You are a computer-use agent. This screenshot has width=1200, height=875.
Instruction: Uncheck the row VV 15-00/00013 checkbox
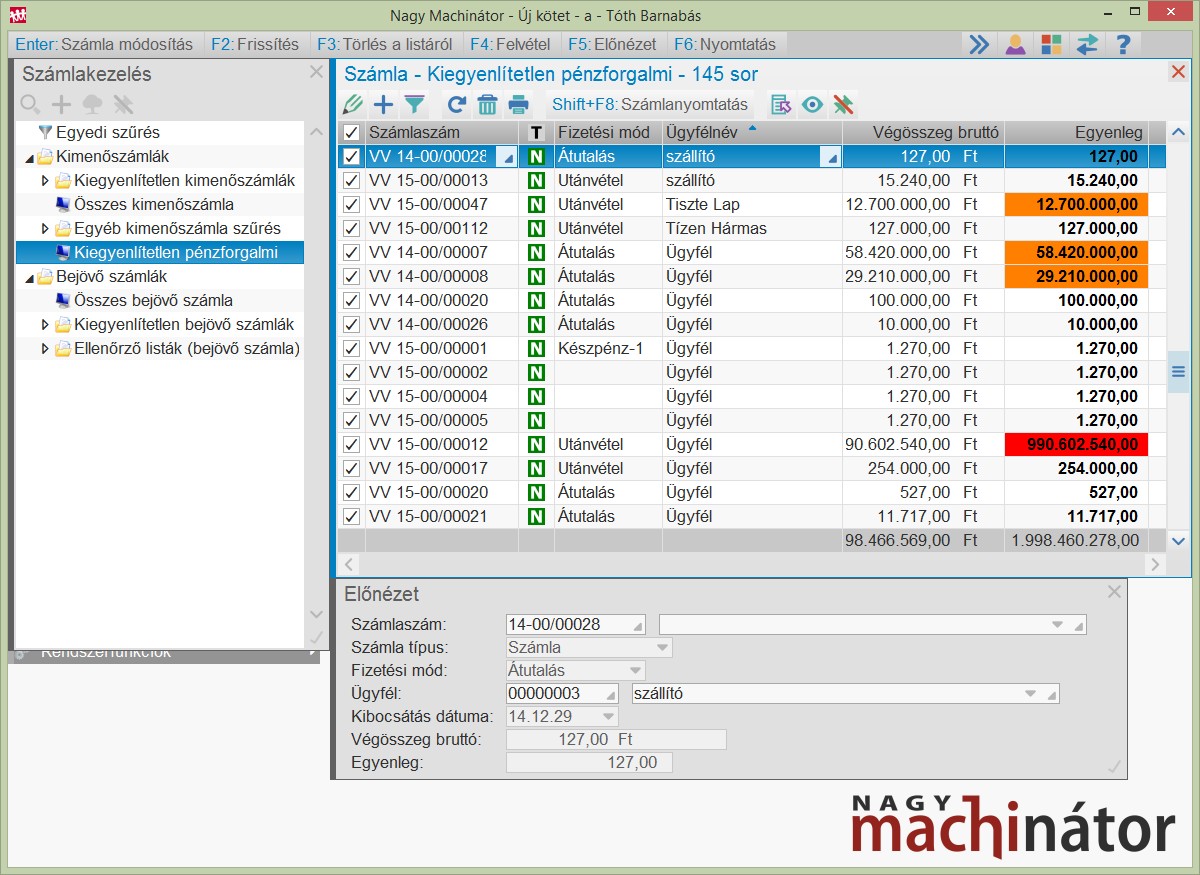[x=351, y=181]
